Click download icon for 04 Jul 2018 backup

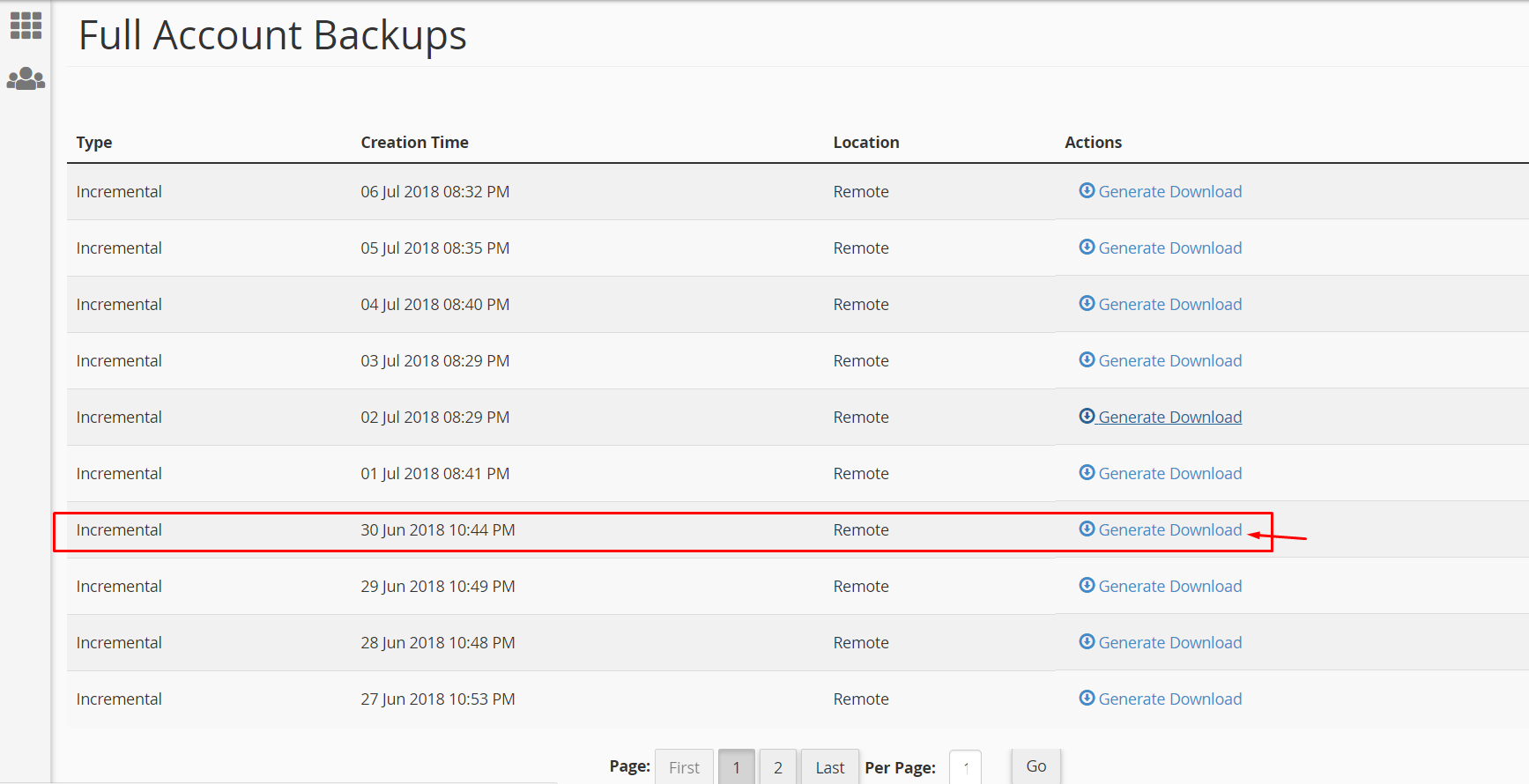click(x=1087, y=304)
